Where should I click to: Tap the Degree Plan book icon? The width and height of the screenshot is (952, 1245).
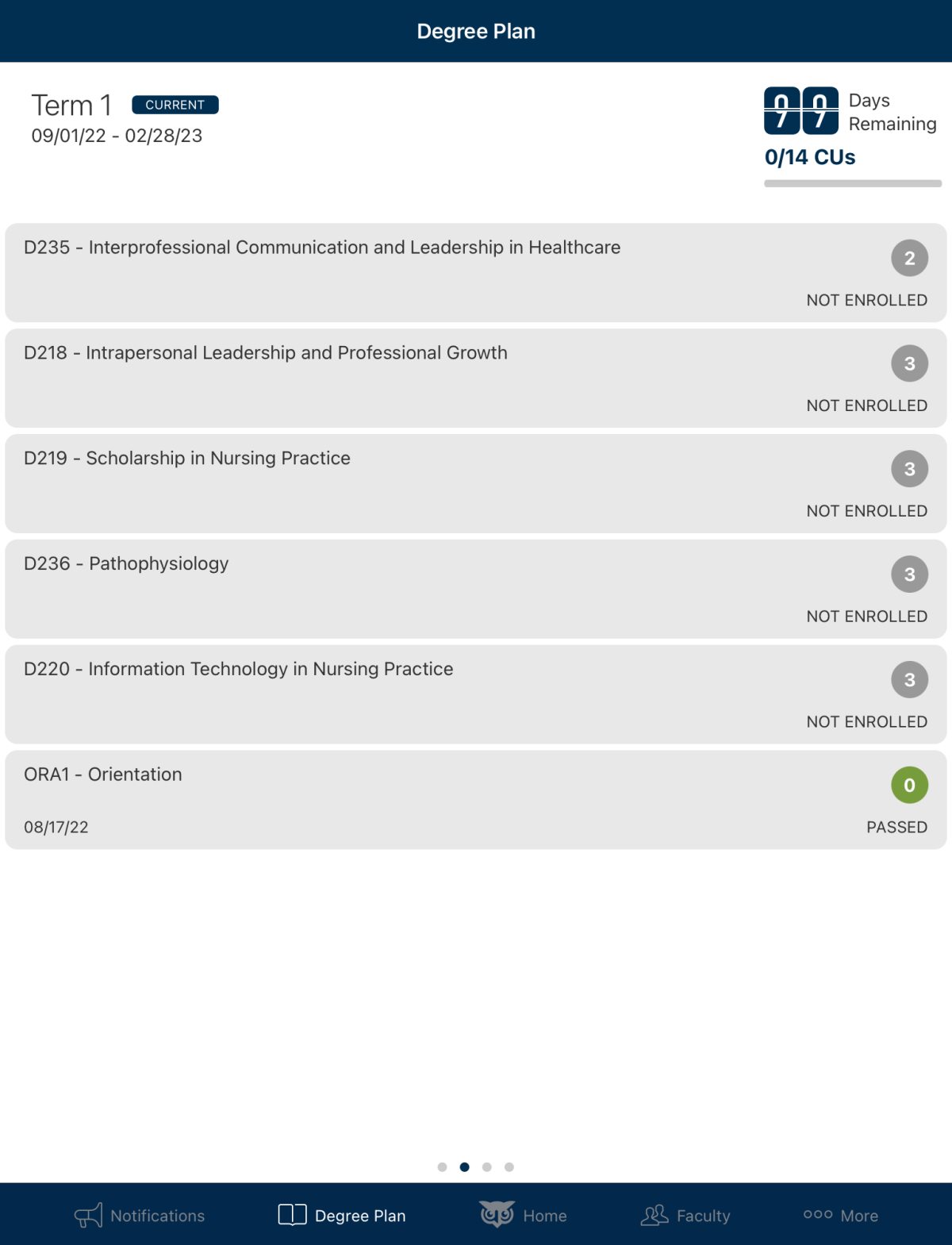pyautogui.click(x=292, y=1214)
